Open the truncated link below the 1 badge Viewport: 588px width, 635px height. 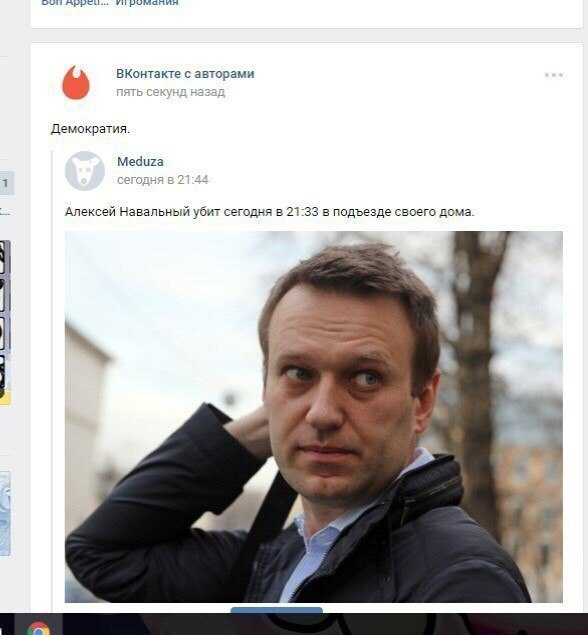(5, 211)
